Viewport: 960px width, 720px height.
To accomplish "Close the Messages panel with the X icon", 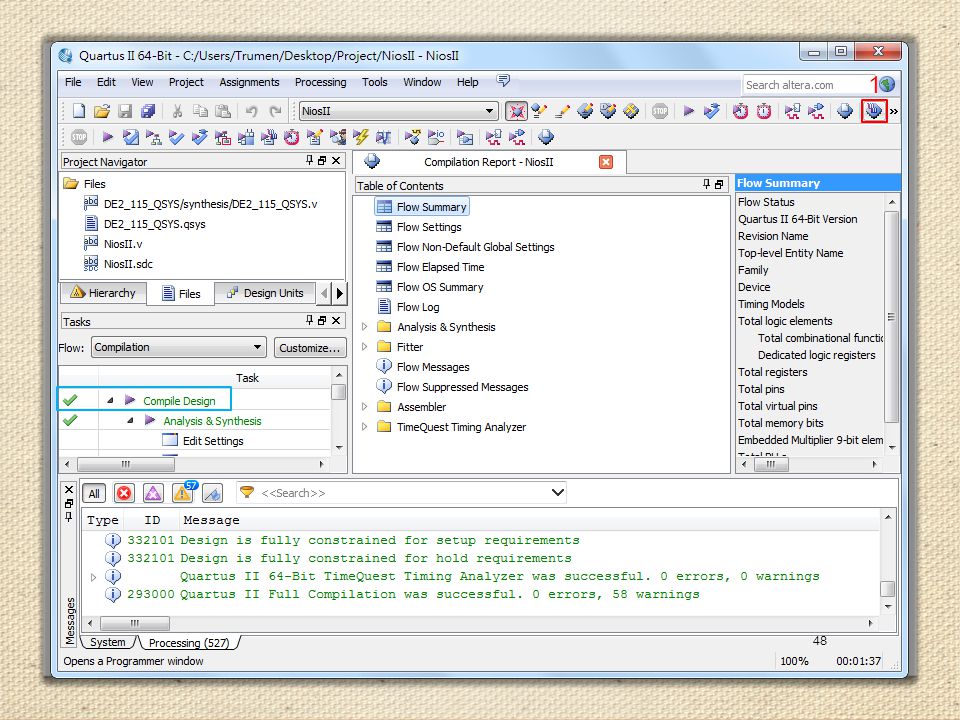I will coord(69,490).
